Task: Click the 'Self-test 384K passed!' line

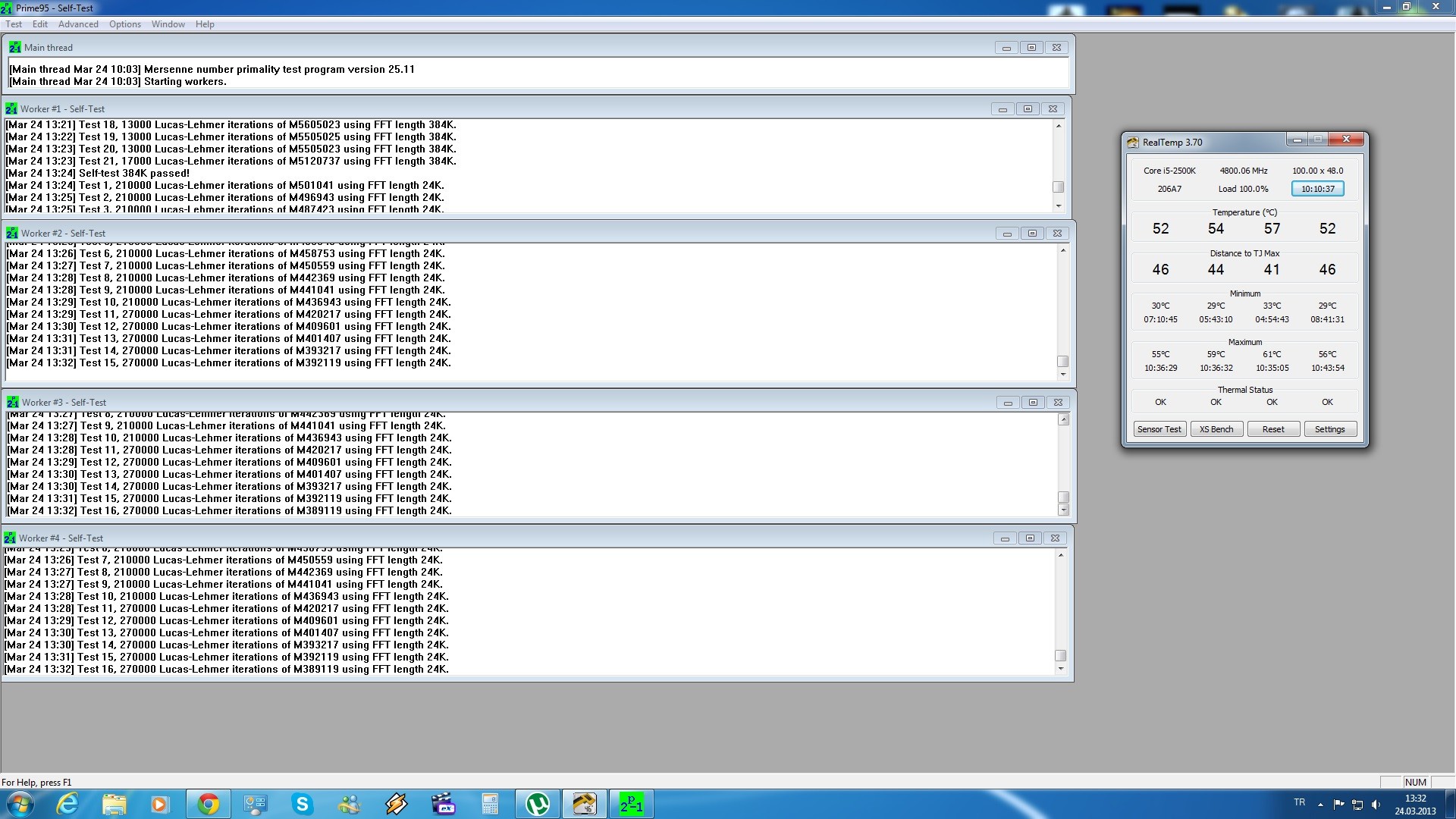Action: pos(97,173)
